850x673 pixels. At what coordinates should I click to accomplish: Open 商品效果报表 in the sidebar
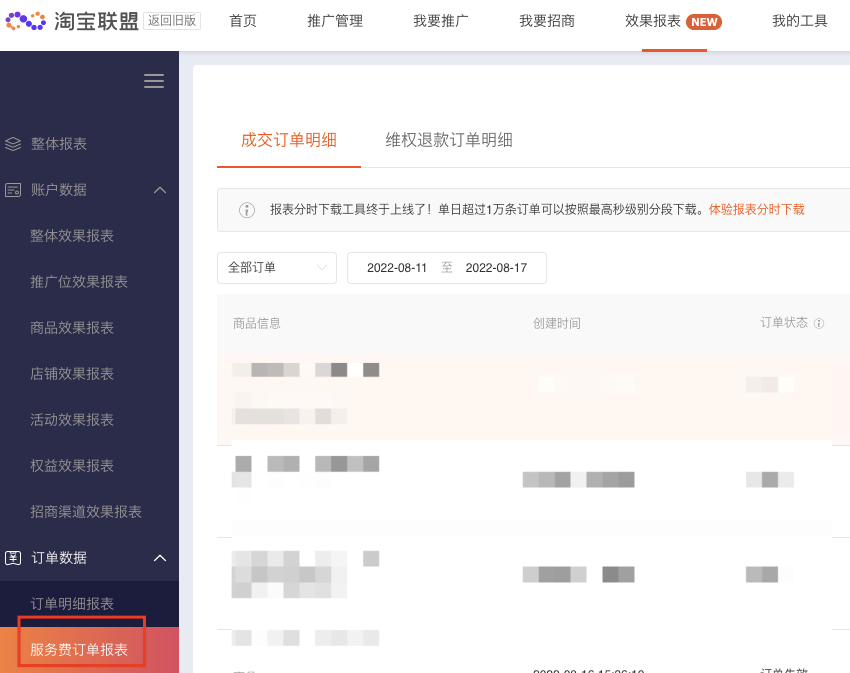click(72, 328)
